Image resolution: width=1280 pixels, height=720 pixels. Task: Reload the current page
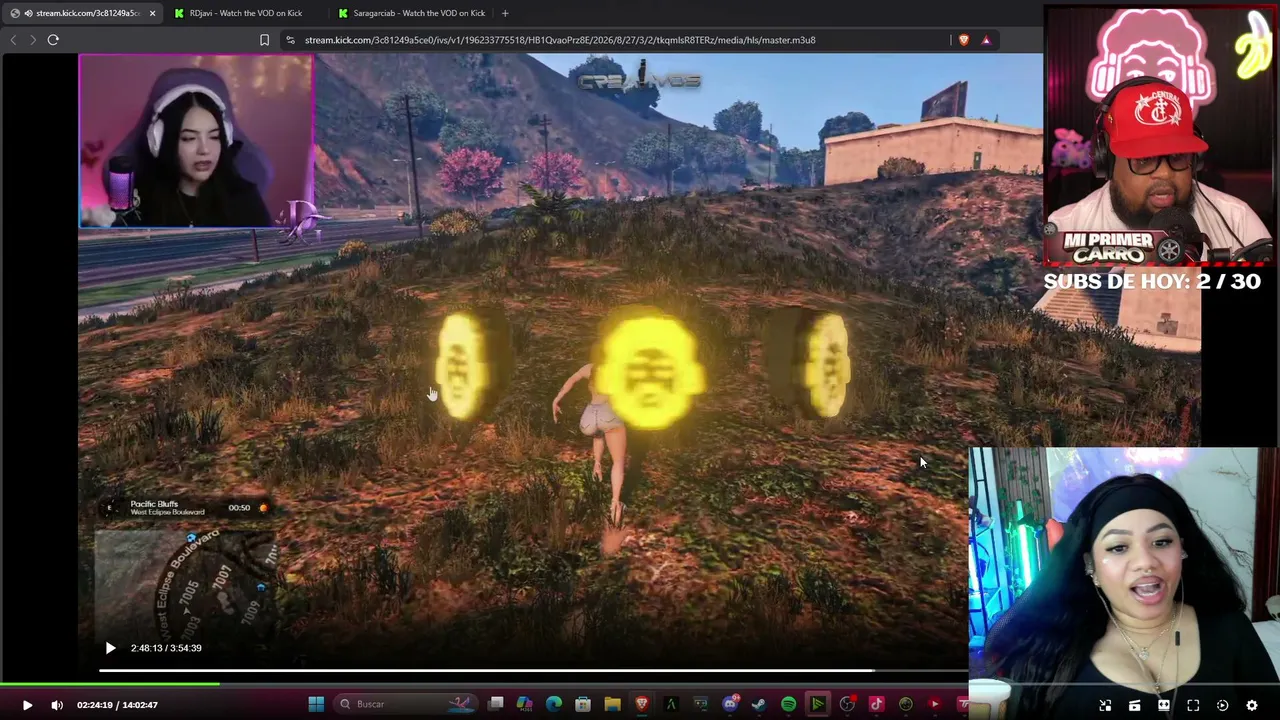click(53, 40)
